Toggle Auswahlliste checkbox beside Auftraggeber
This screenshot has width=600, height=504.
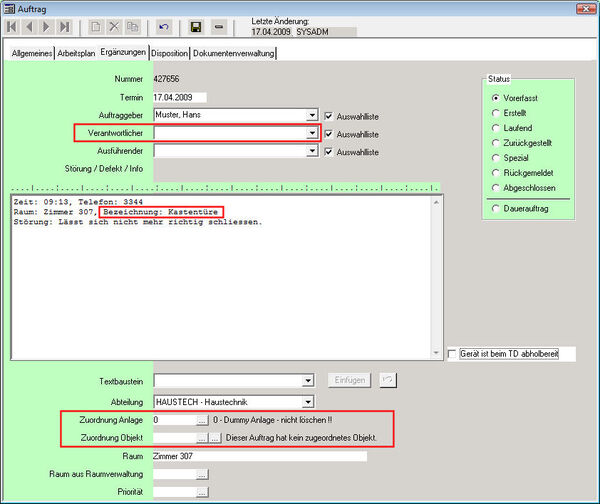[330, 115]
